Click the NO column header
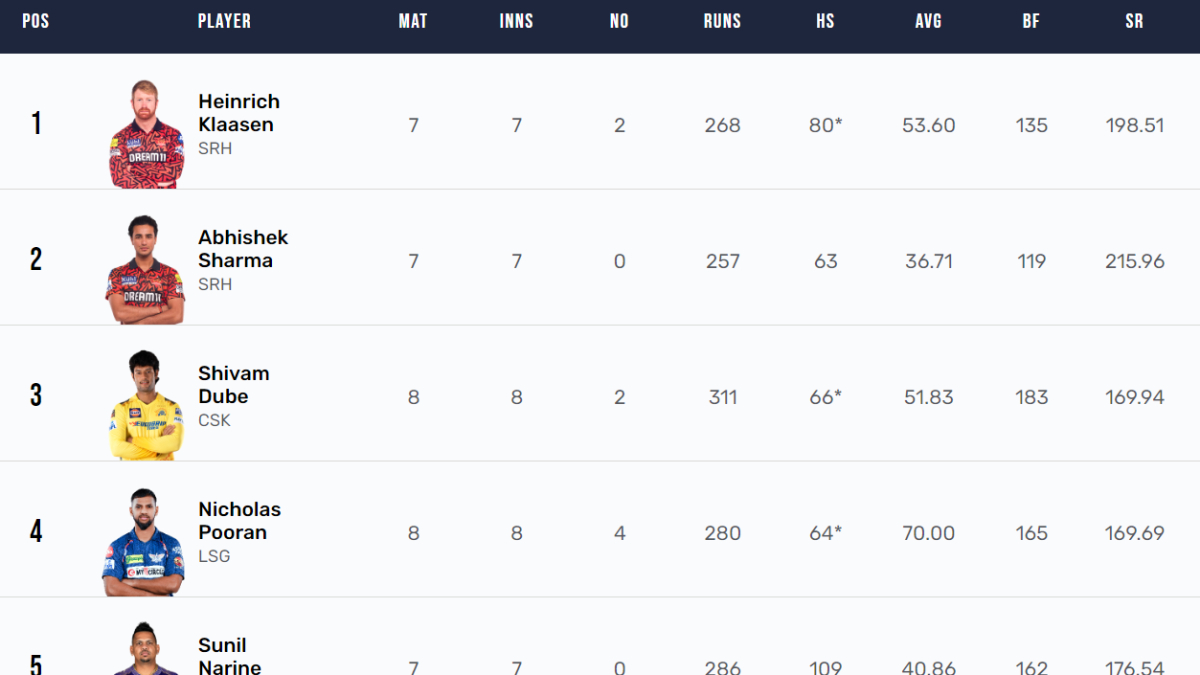This screenshot has width=1200, height=675. tap(619, 21)
